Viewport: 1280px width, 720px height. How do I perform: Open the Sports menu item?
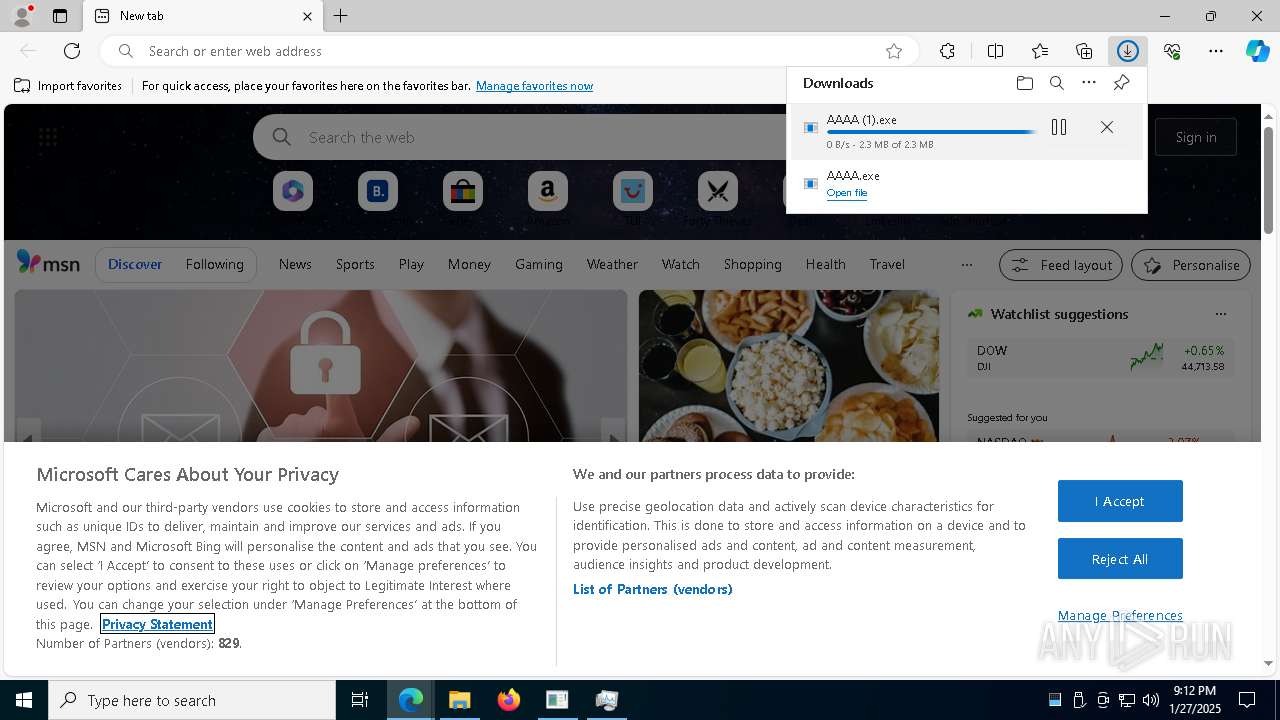[355, 264]
